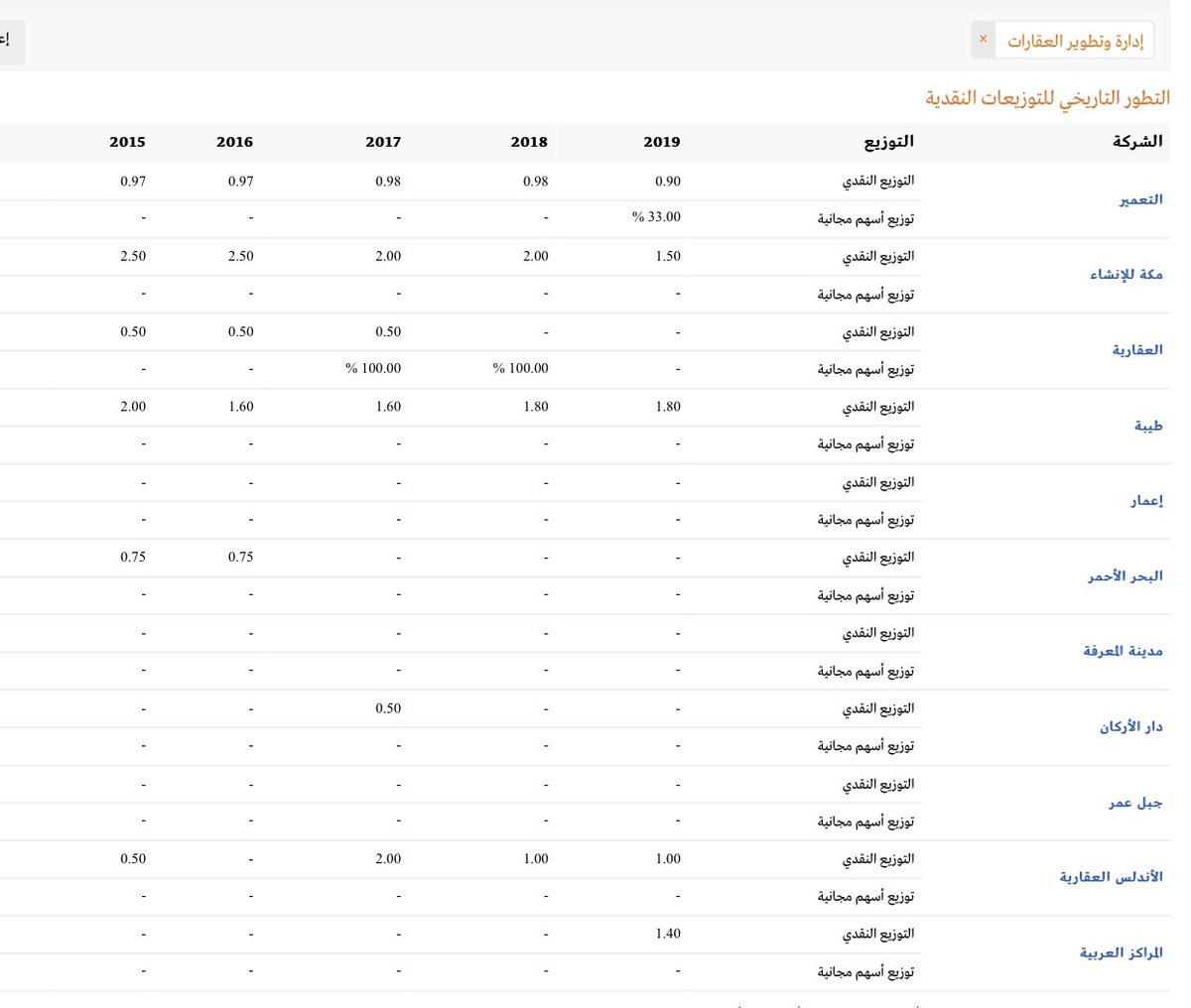This screenshot has height=1008, width=1191.
Task: Remove the إدارة وتطوير العقارات filter tag
Action: point(983,40)
